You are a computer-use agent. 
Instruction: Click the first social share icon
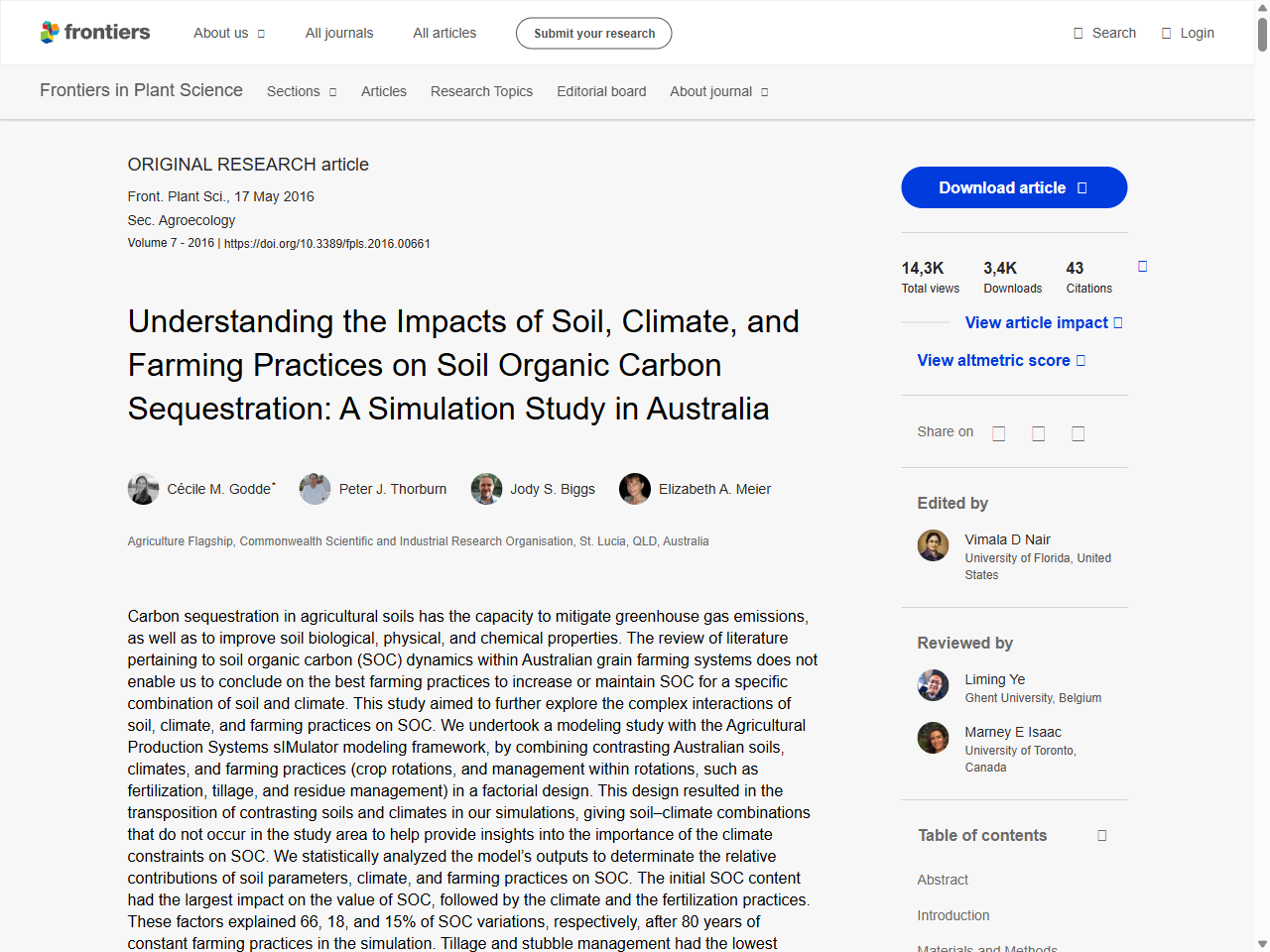click(998, 433)
